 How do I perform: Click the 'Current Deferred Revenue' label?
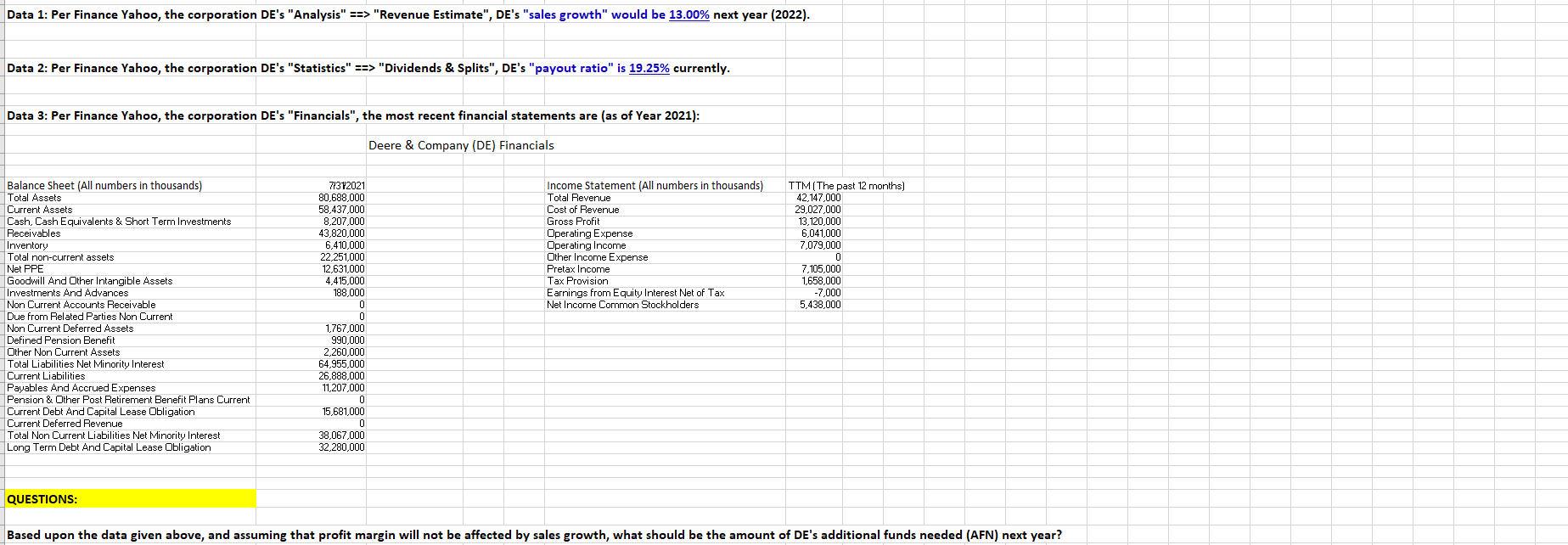click(x=65, y=423)
